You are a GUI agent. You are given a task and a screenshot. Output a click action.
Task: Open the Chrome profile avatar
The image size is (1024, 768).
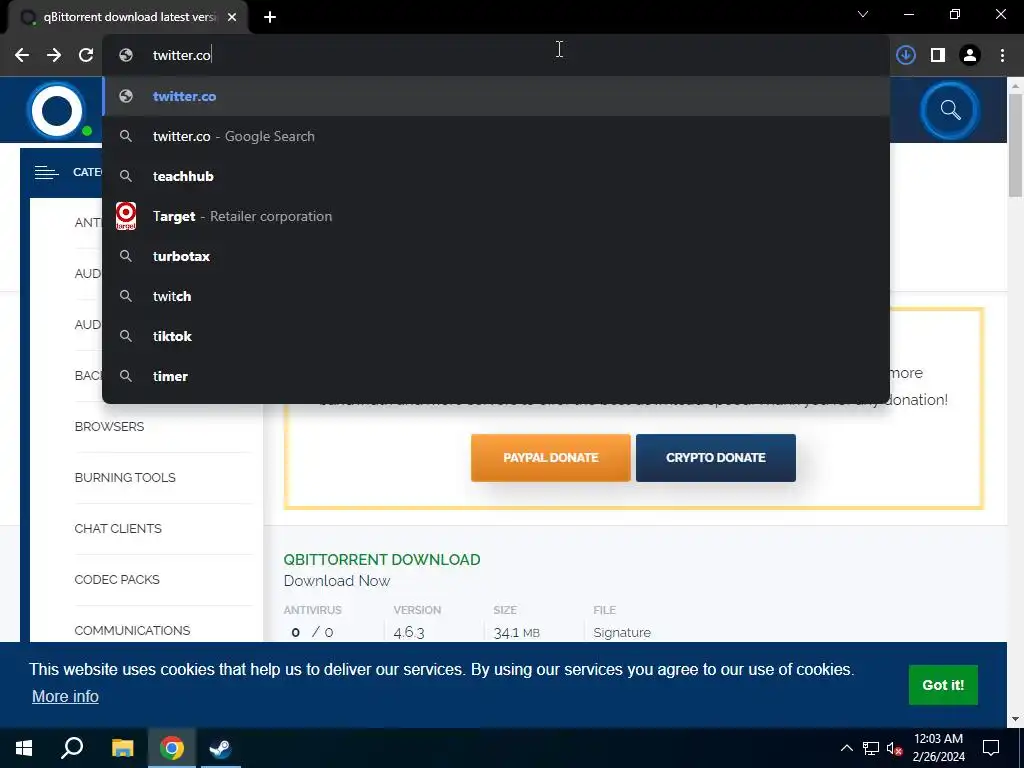point(970,56)
